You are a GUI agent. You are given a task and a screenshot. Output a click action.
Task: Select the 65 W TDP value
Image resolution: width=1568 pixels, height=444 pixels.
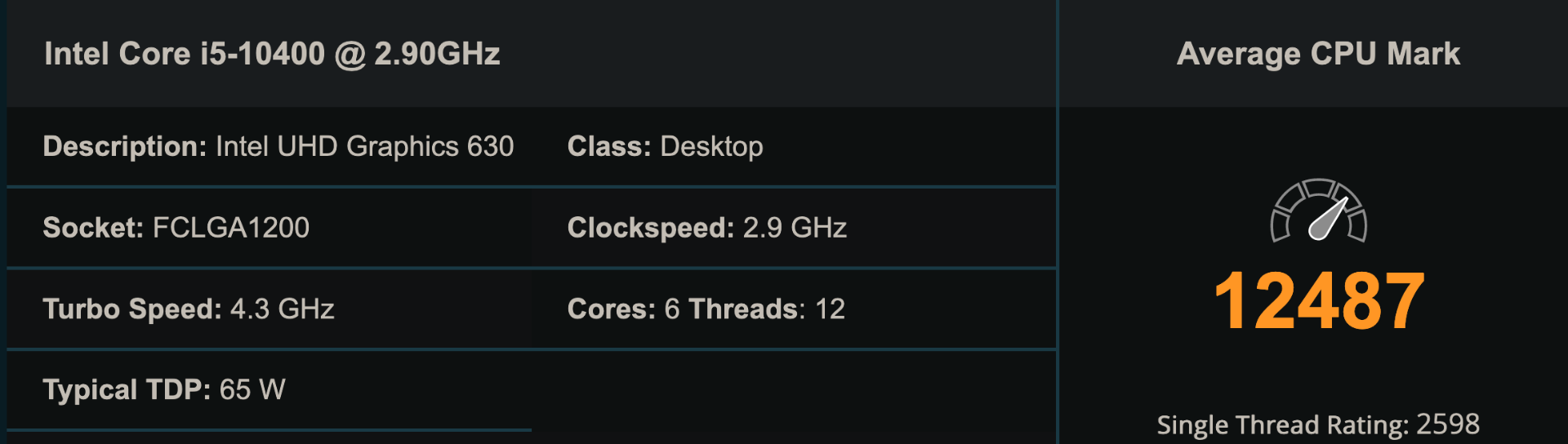(x=252, y=390)
